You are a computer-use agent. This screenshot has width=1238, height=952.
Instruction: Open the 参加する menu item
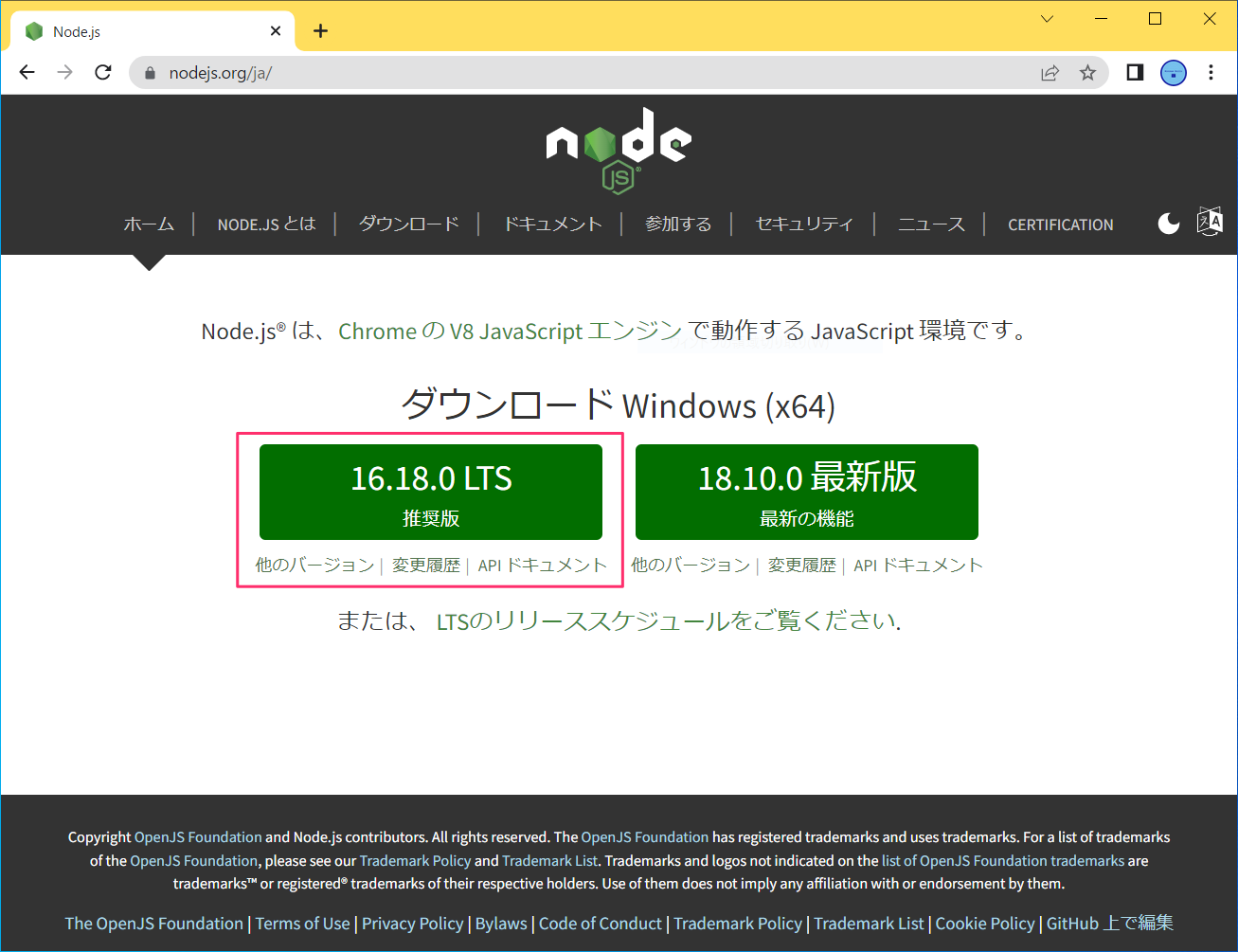click(678, 225)
